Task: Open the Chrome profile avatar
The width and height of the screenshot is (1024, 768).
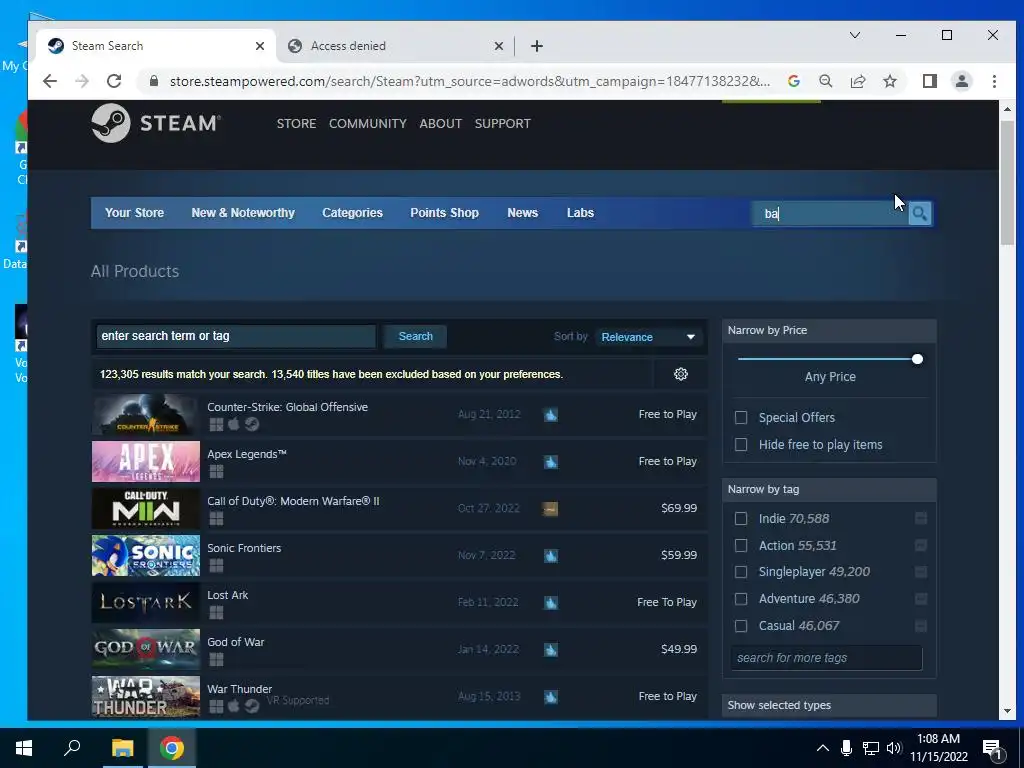Action: (x=961, y=81)
